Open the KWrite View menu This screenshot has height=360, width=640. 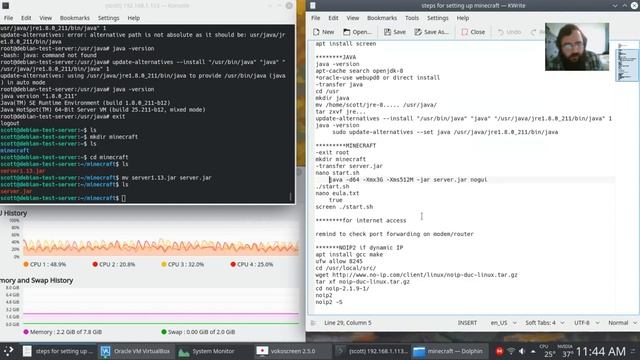pyautogui.click(x=353, y=18)
